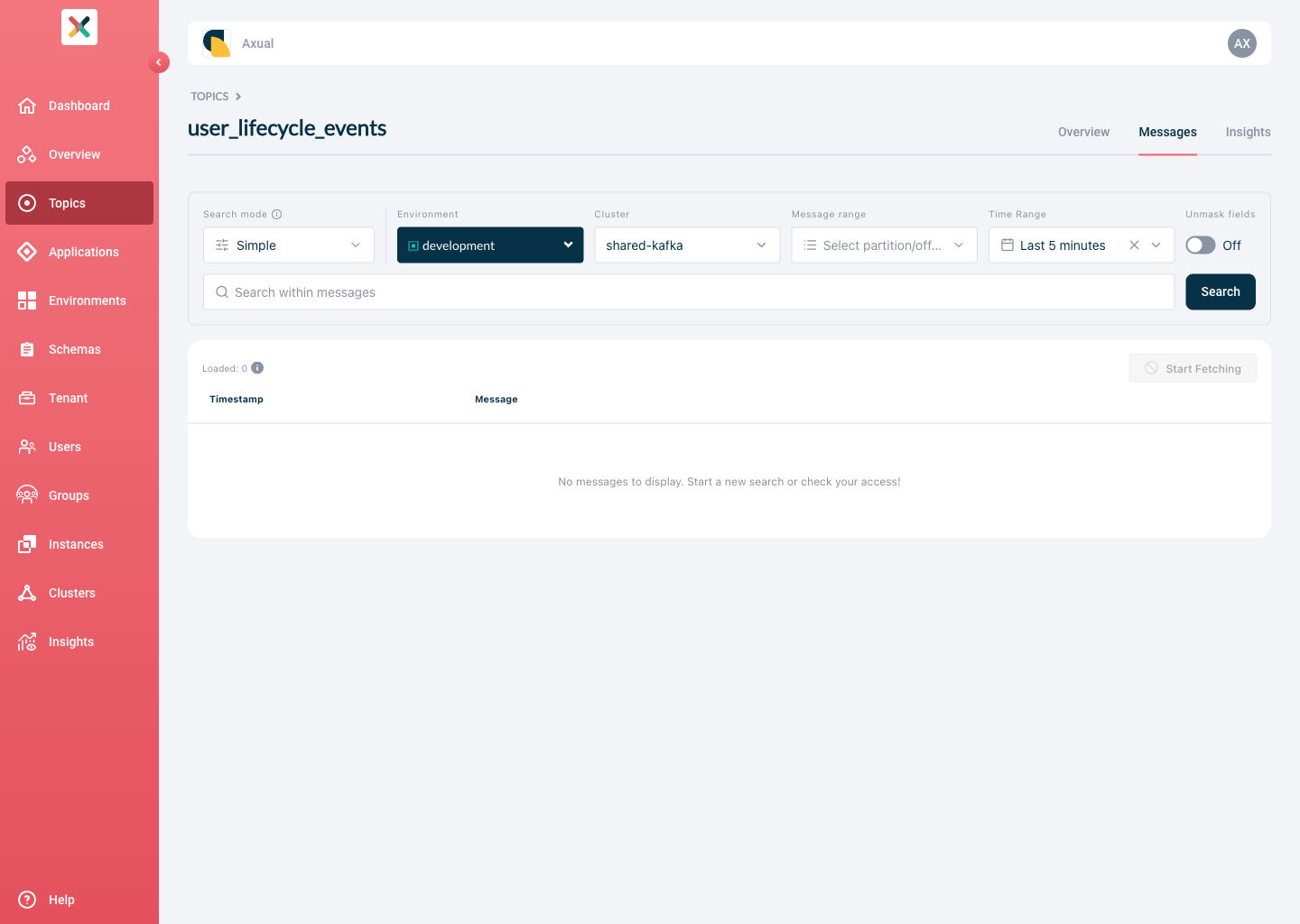Click the Axual tenant name in header
The image size is (1300, 924).
257,43
